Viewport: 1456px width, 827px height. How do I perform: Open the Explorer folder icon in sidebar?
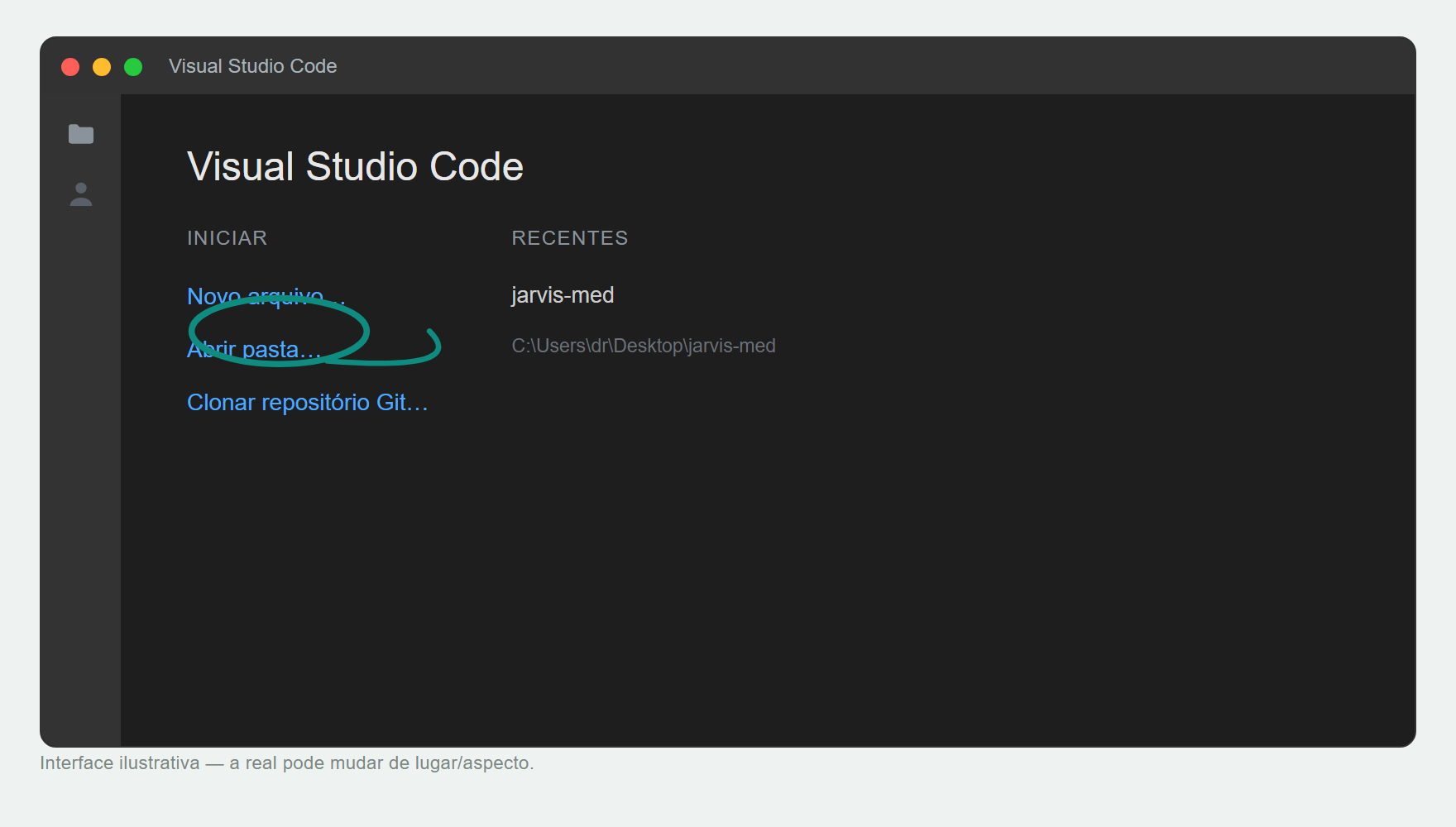(x=81, y=134)
